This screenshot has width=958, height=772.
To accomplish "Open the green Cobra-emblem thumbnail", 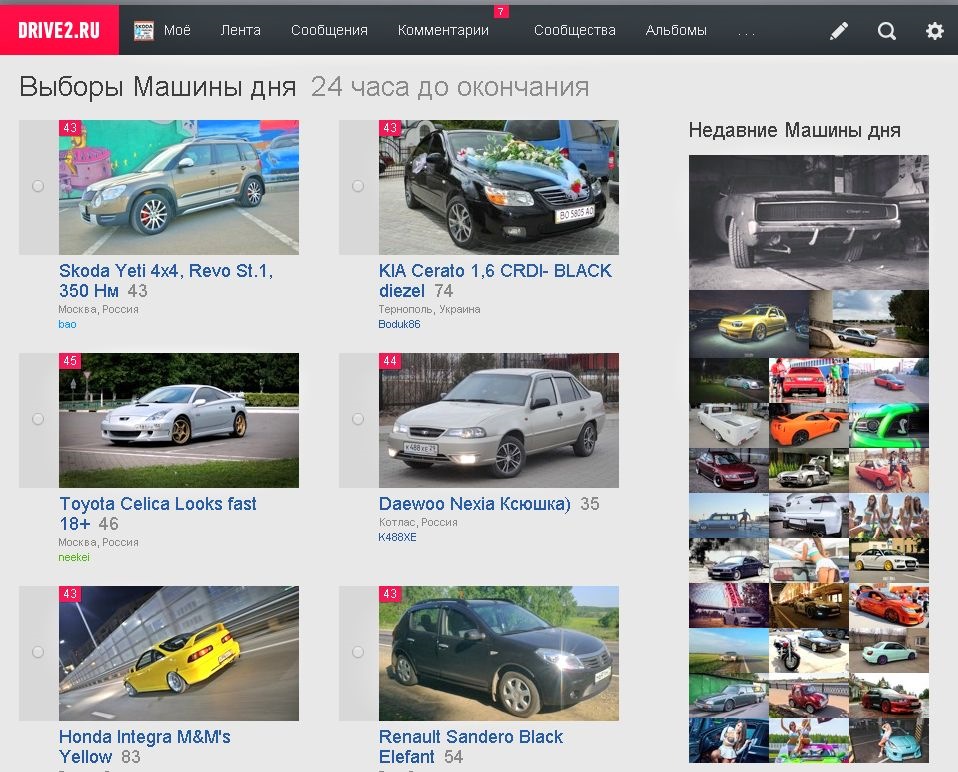I will click(x=889, y=425).
